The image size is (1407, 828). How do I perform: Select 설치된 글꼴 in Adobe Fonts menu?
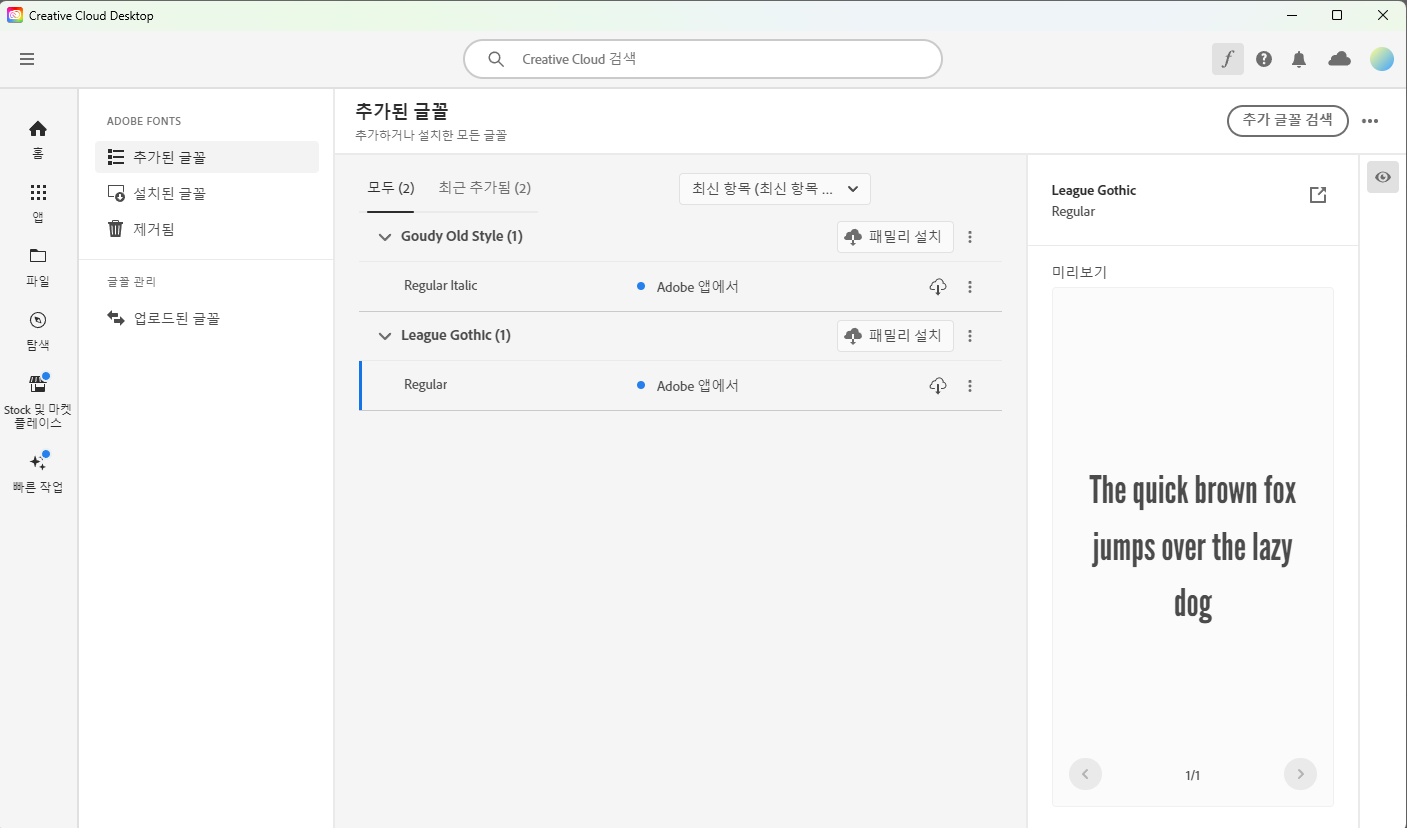point(207,193)
